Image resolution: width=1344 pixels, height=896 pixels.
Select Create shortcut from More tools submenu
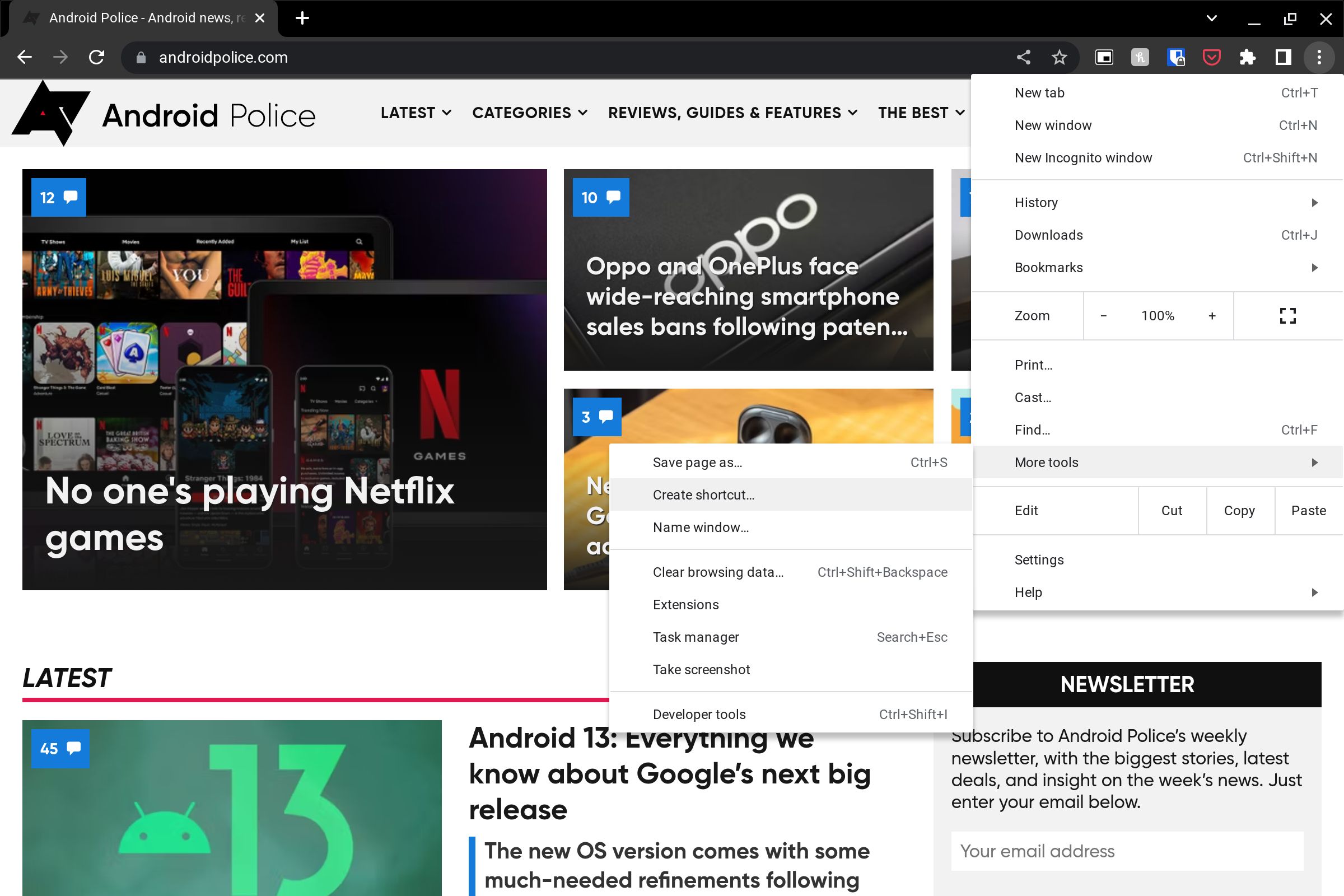[704, 494]
